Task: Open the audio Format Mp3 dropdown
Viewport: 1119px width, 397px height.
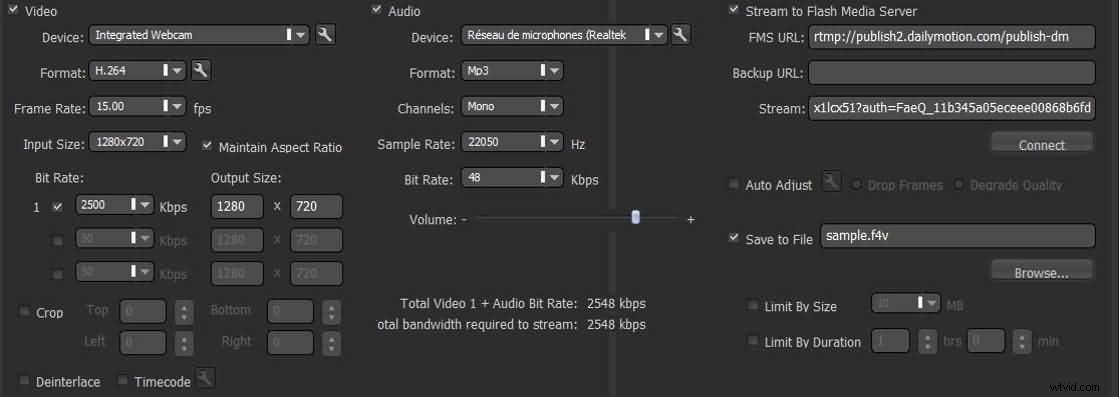Action: pos(512,71)
